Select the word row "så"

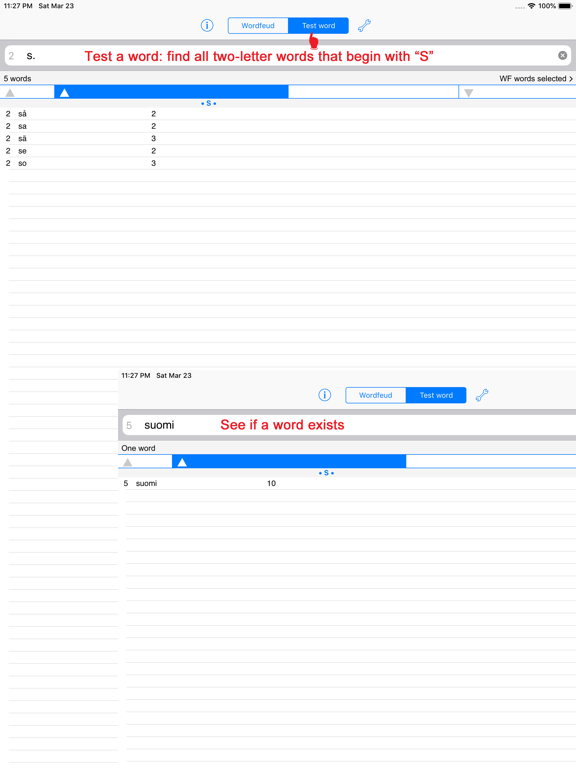288,114
